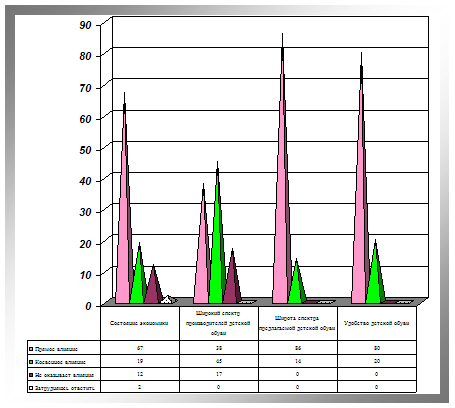Click the maroon legend marker 'Не оказывает влияния'
455x408 pixels.
tap(31, 375)
